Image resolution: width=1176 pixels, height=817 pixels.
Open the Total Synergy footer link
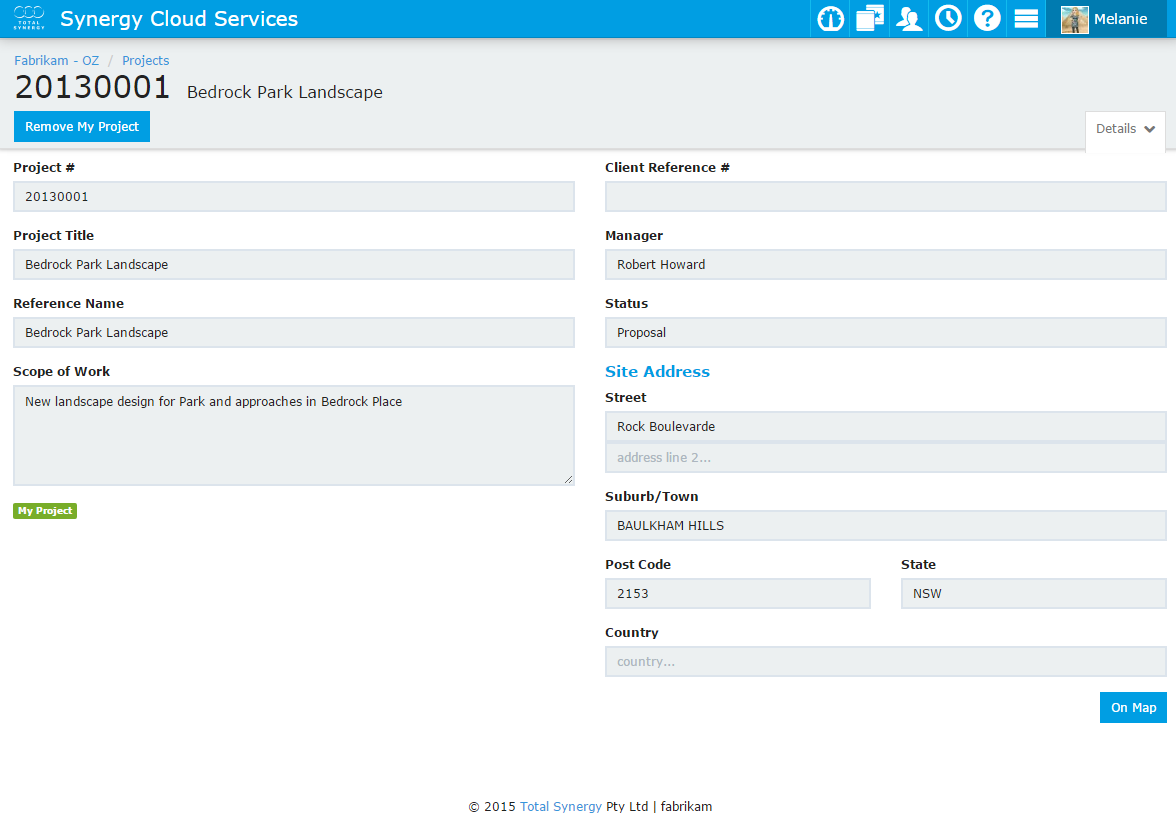coord(560,806)
